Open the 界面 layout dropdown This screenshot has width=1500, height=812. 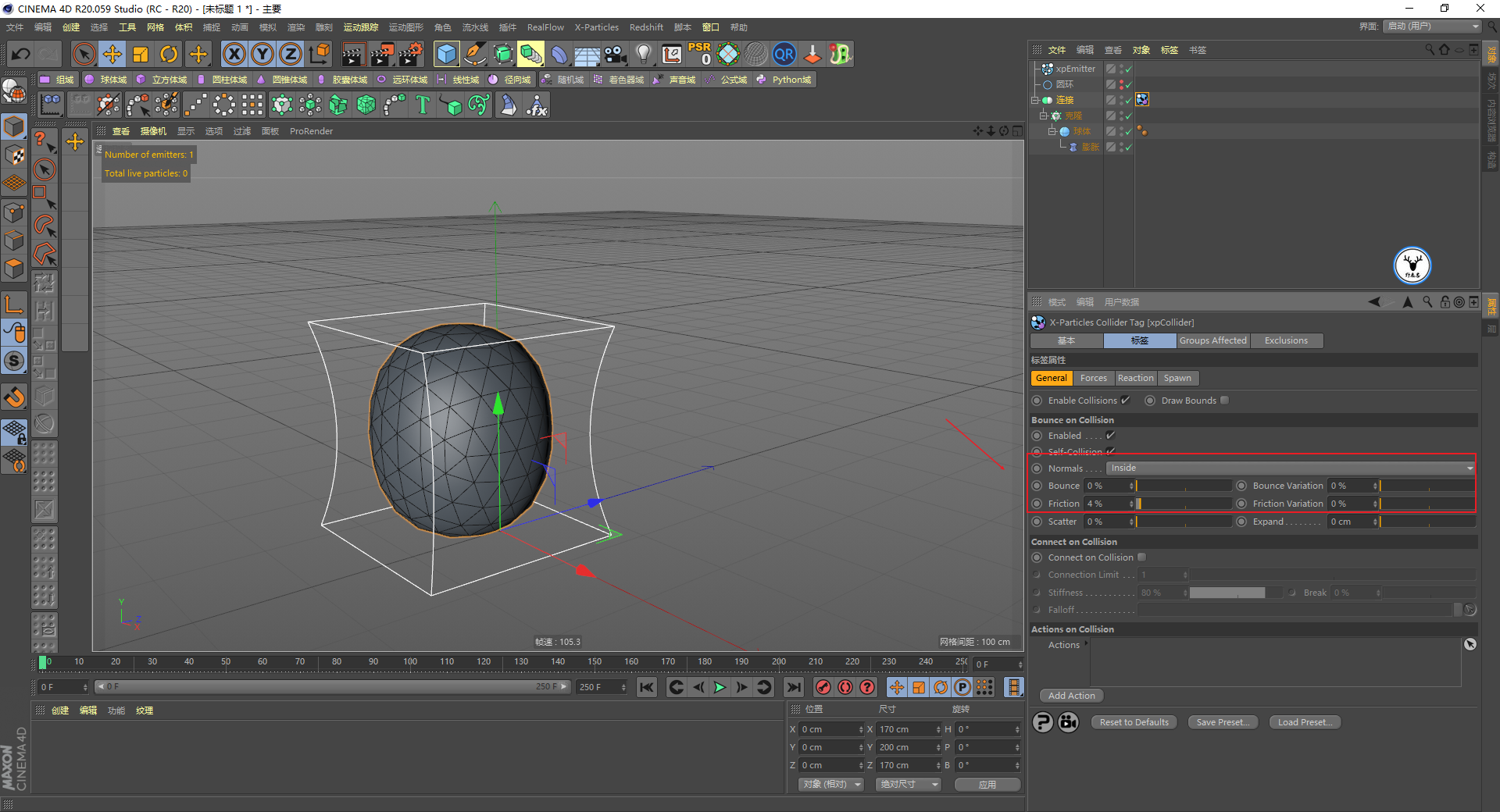tap(1433, 27)
